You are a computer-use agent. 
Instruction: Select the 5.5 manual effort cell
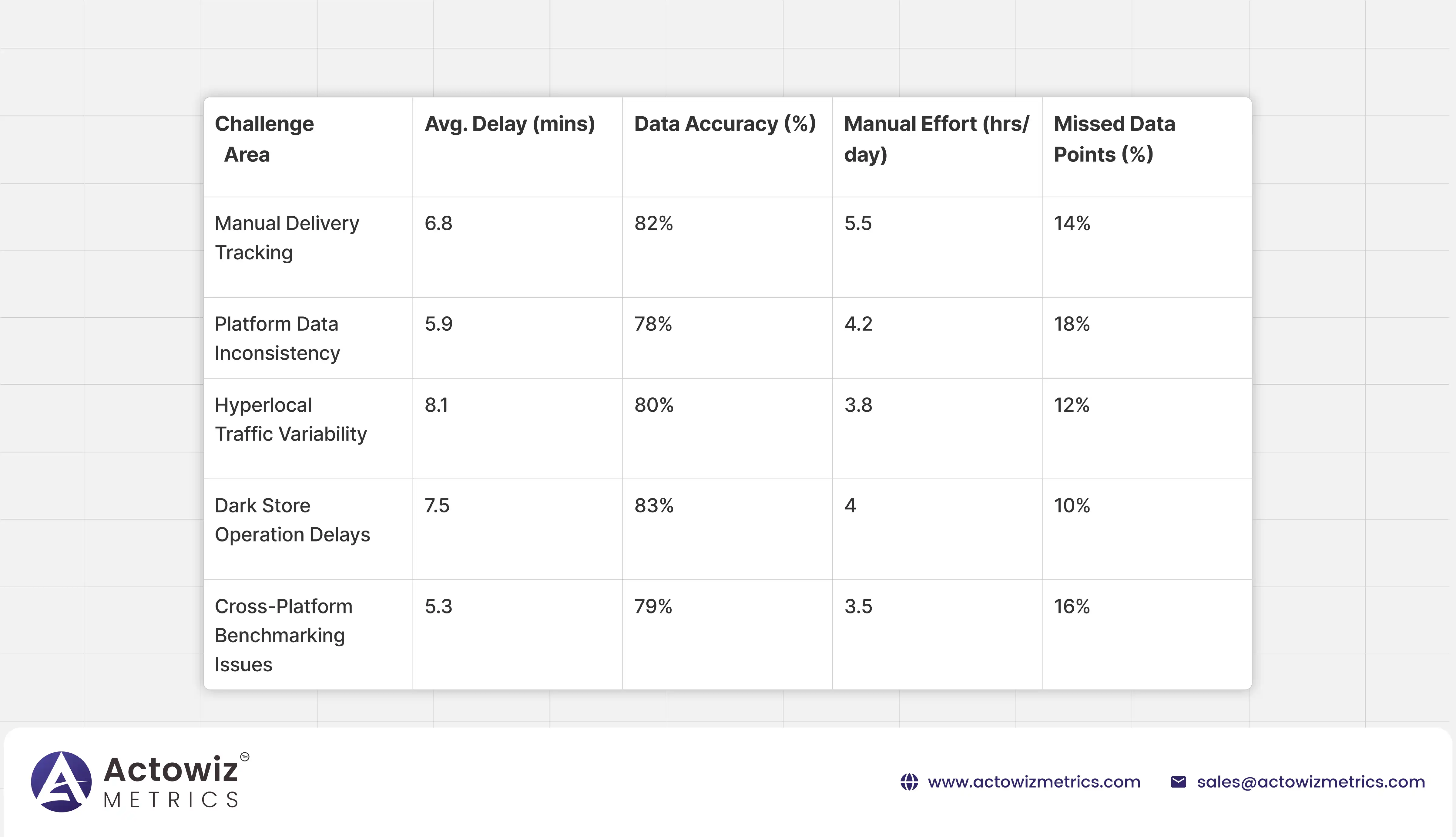[x=858, y=224]
